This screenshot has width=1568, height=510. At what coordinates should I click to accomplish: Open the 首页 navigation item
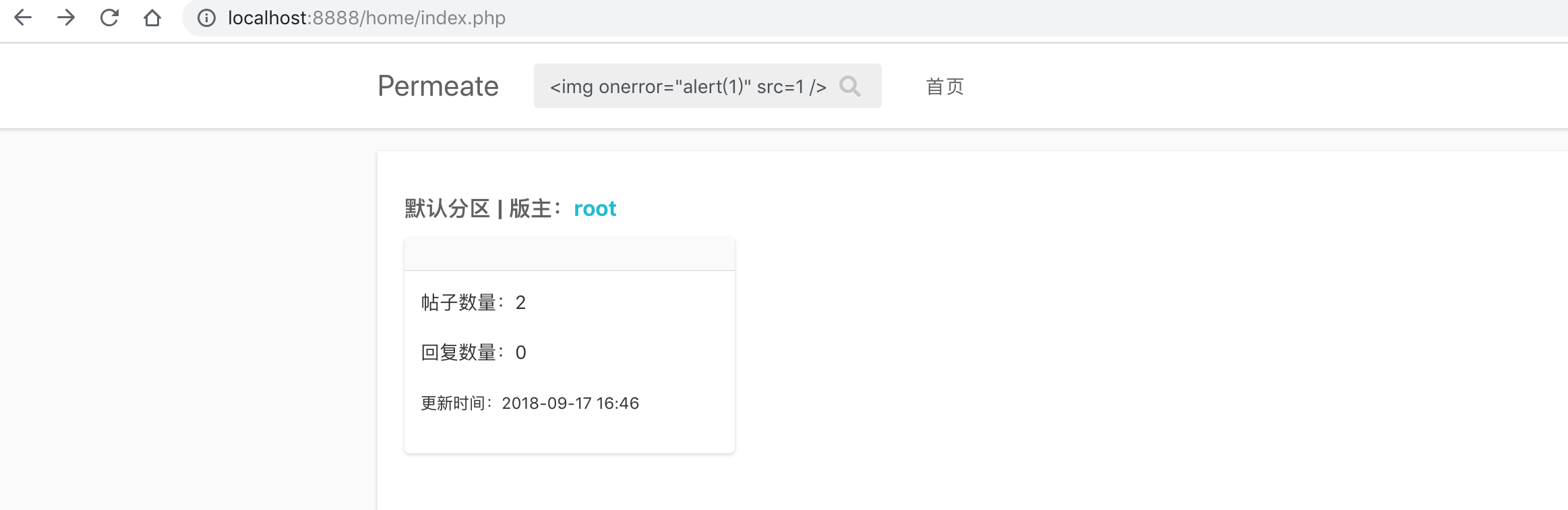tap(944, 86)
